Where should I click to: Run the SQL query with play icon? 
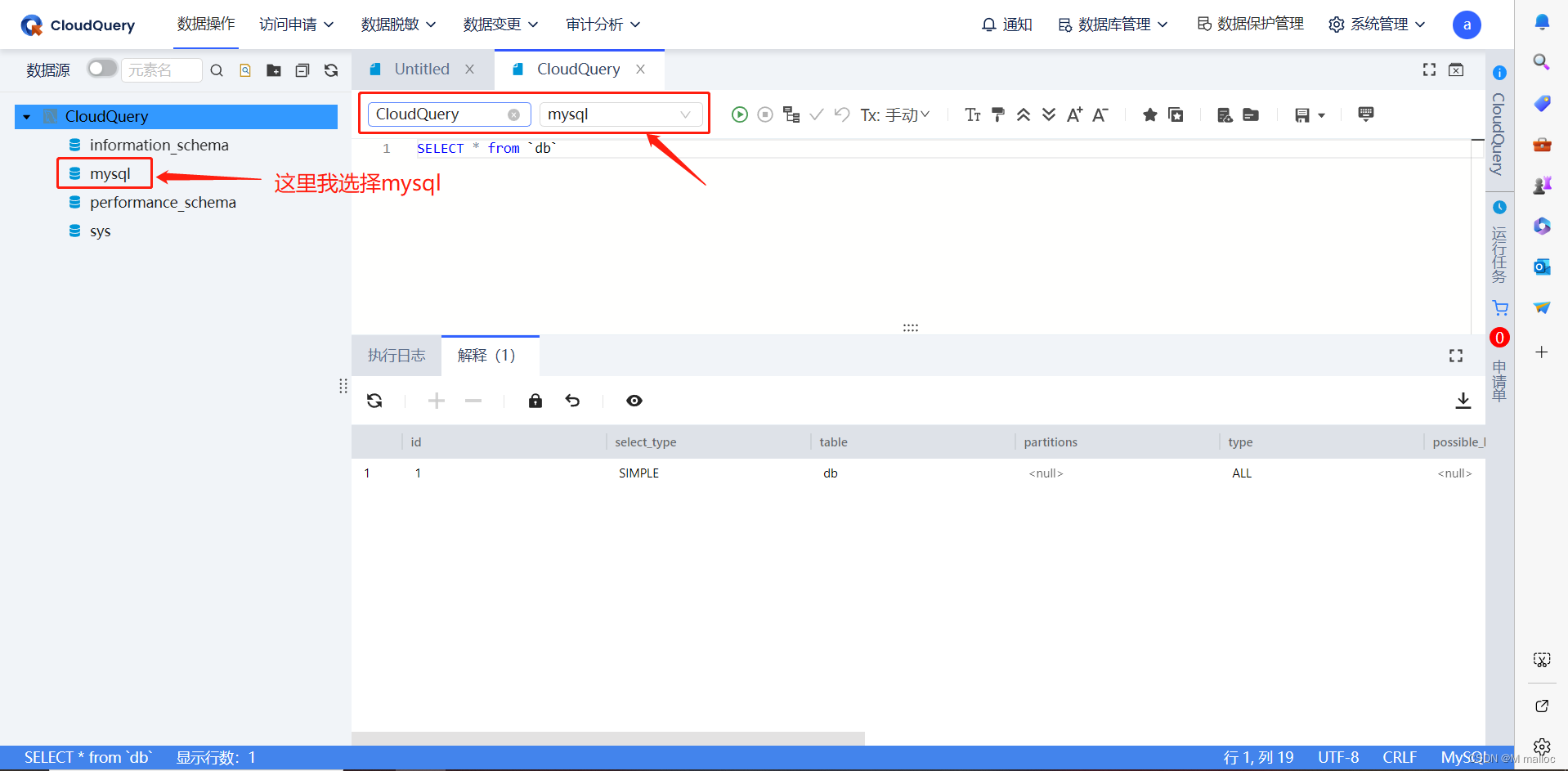tap(739, 114)
